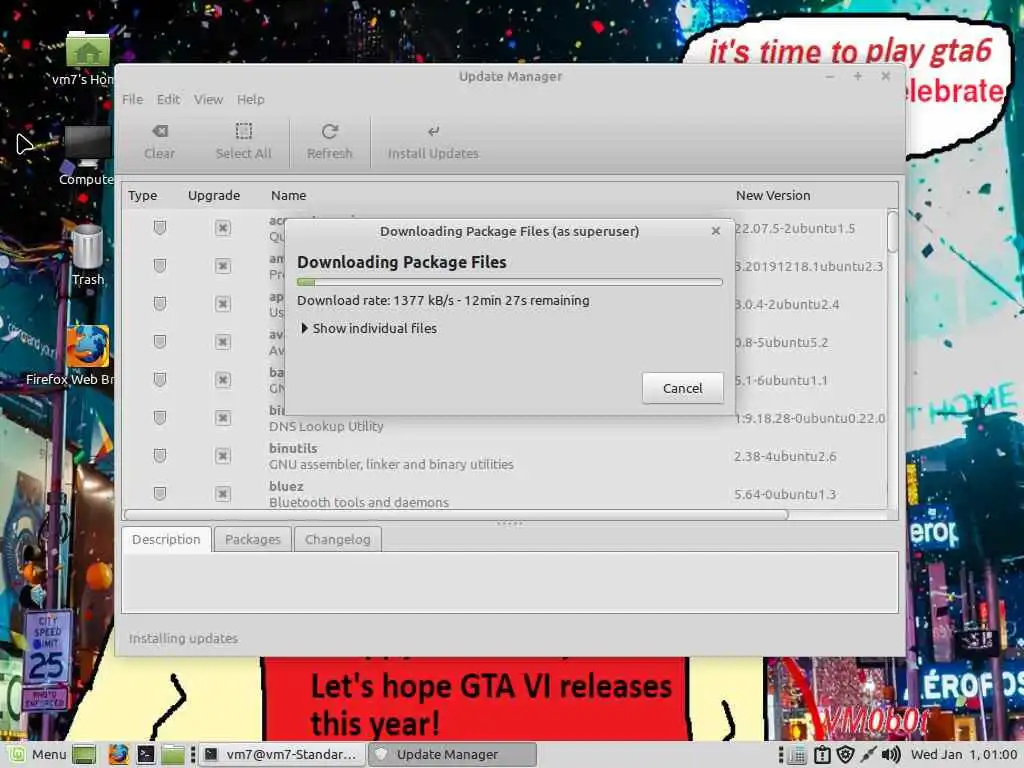Toggle upgrade checkbox in the 5.1-6ubuntu1.1 row
1024x768 pixels.
pyautogui.click(x=223, y=379)
